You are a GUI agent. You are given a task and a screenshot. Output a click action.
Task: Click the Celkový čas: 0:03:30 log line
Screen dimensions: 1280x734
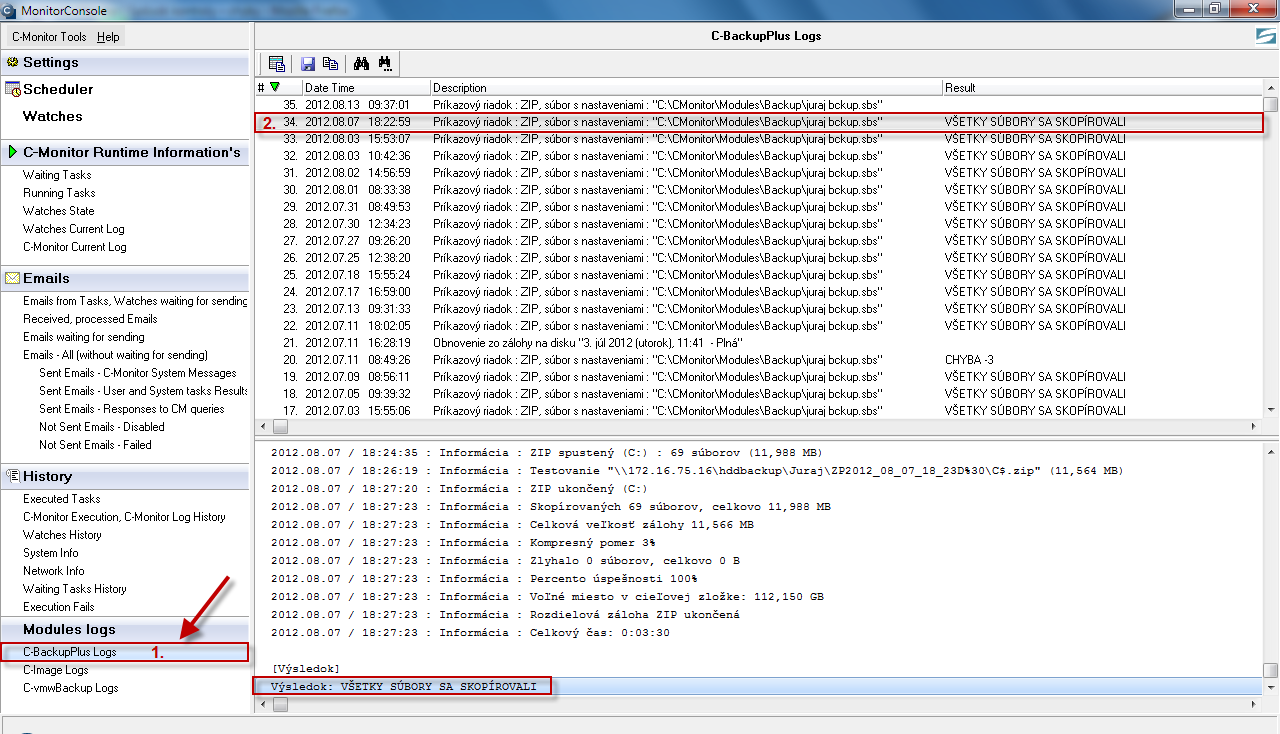pyautogui.click(x=470, y=633)
